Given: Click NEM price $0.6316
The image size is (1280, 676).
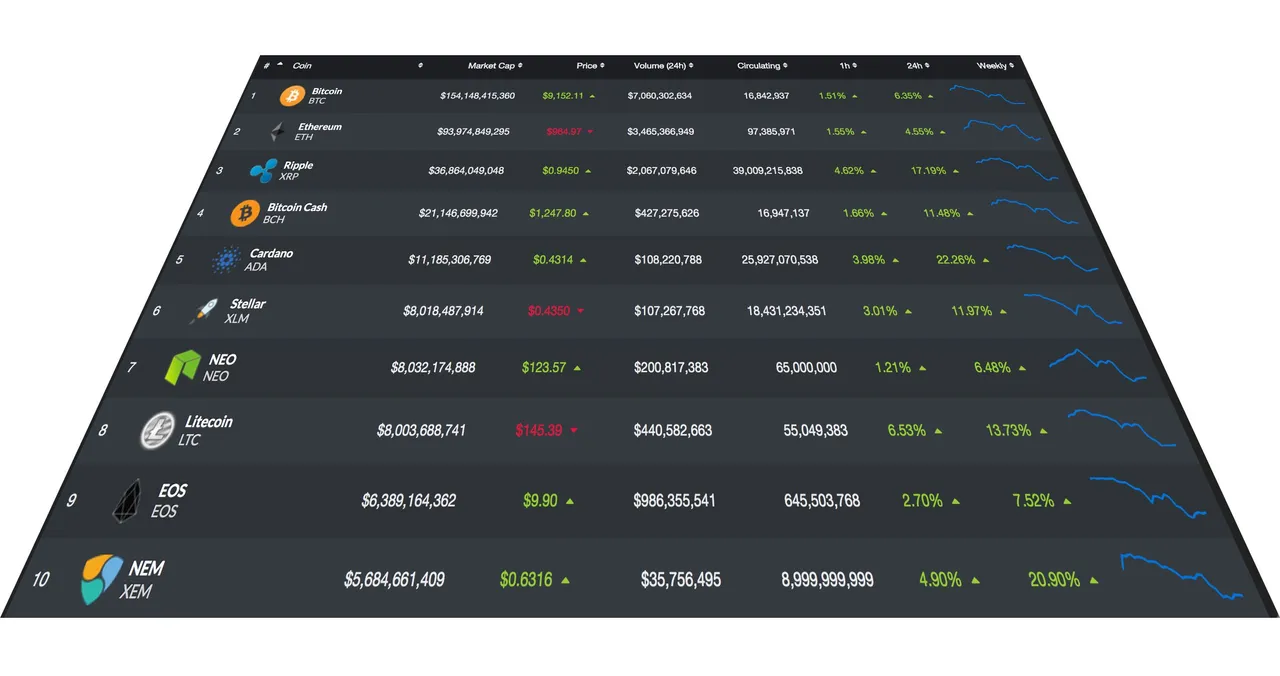Looking at the screenshot, I should pos(526,580).
